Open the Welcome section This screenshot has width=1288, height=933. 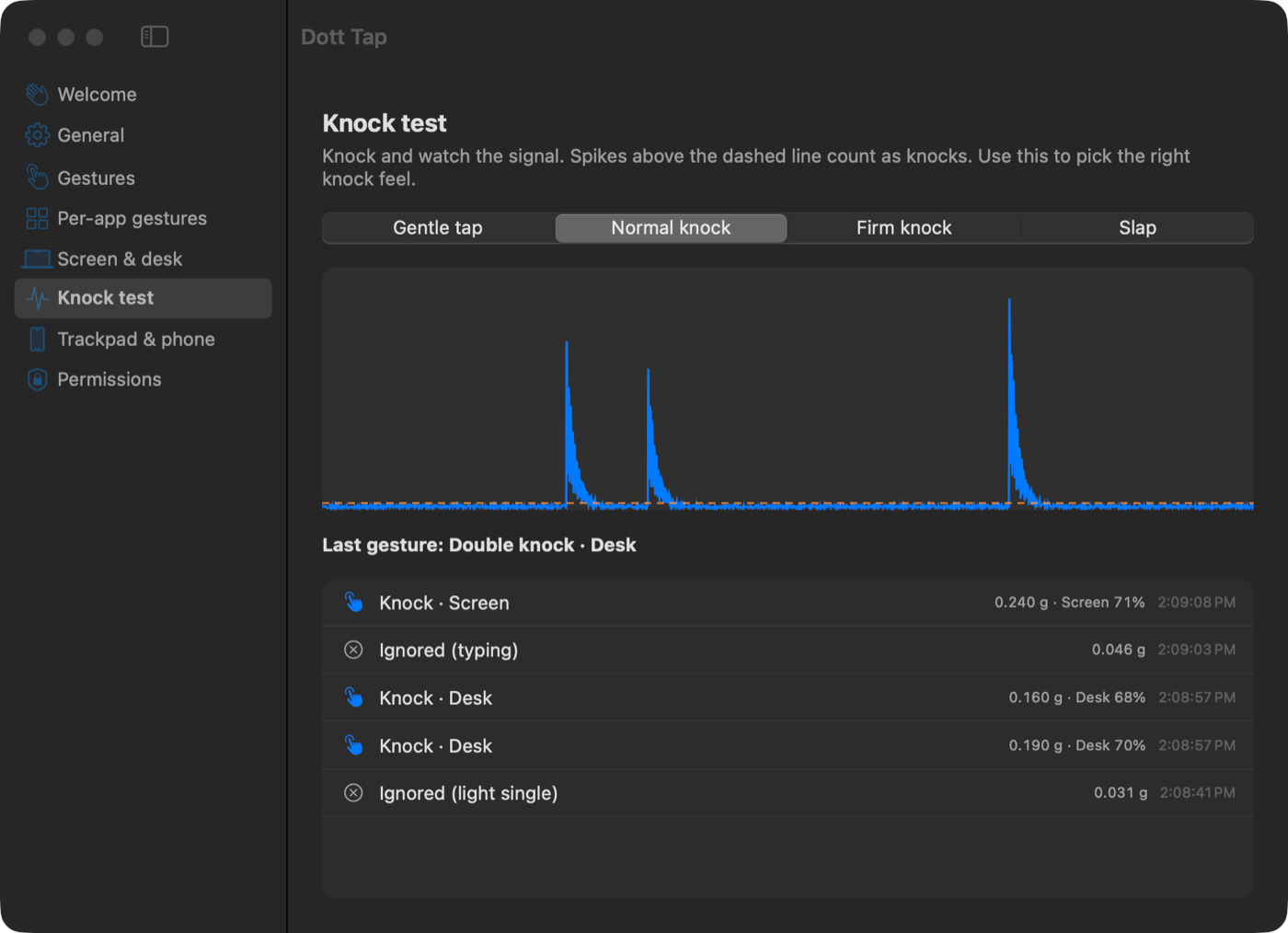(144, 95)
